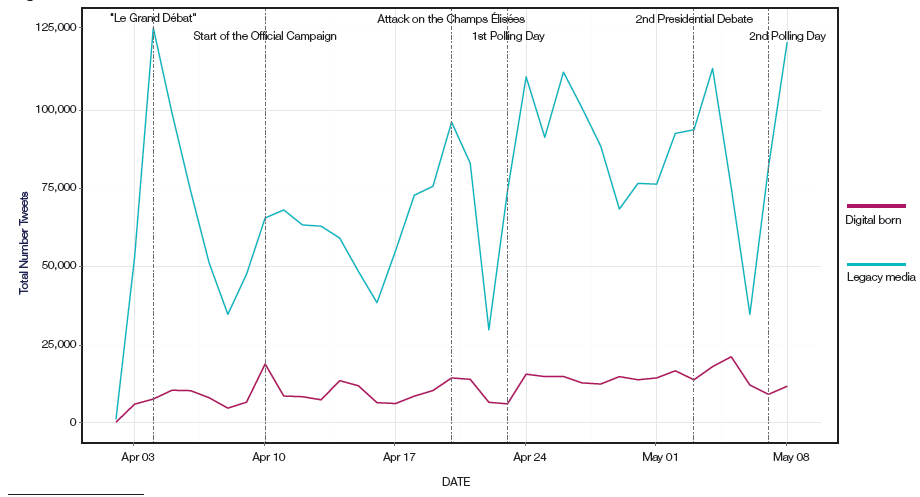Viewport: 920px width, 497px height.
Task: Select the "2nd Presidential Debate" annotation
Action: (x=694, y=19)
